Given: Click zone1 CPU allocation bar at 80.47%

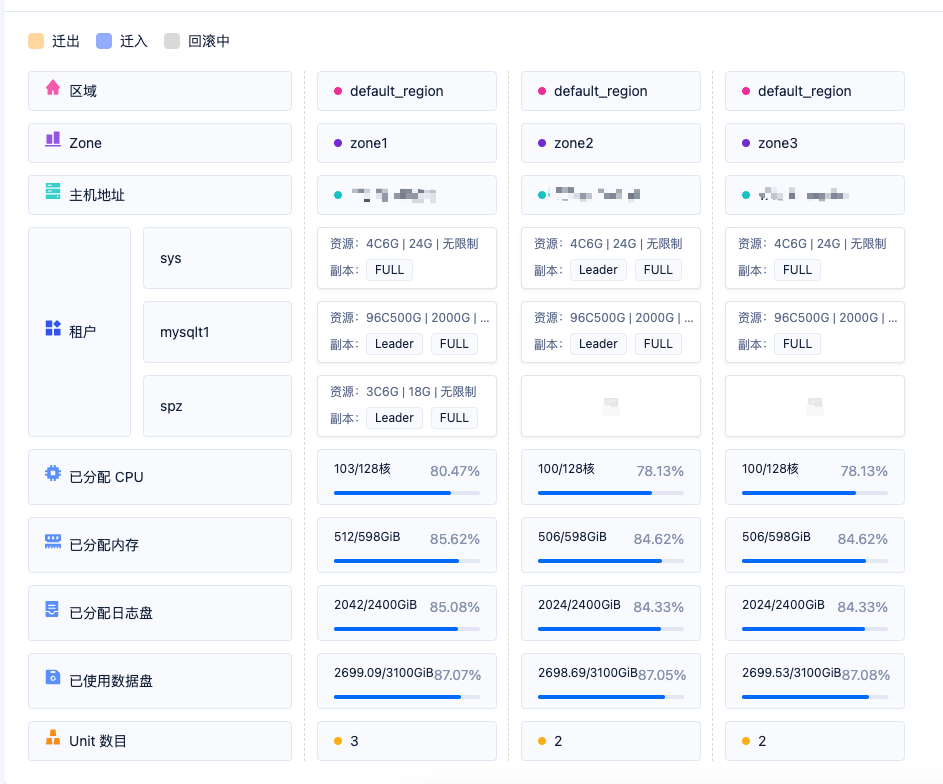Looking at the screenshot, I should coord(406,493).
